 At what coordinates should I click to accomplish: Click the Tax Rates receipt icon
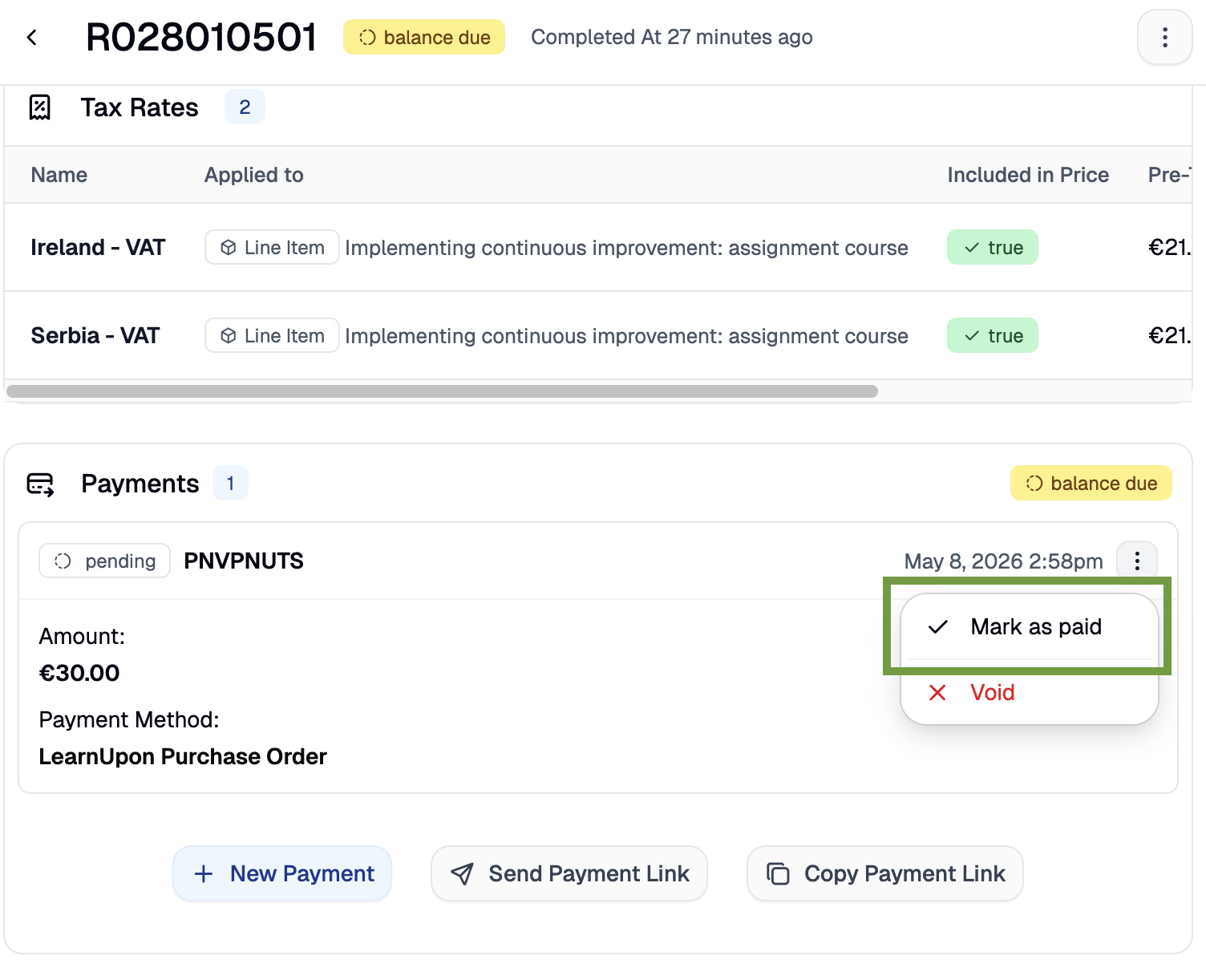[x=40, y=107]
